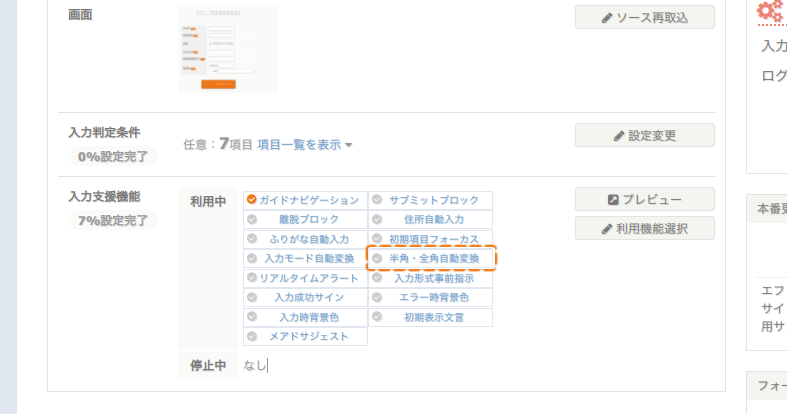Click the リアルタイムアラート check icon
Viewport: 787px width, 414px height.
click(x=252, y=278)
